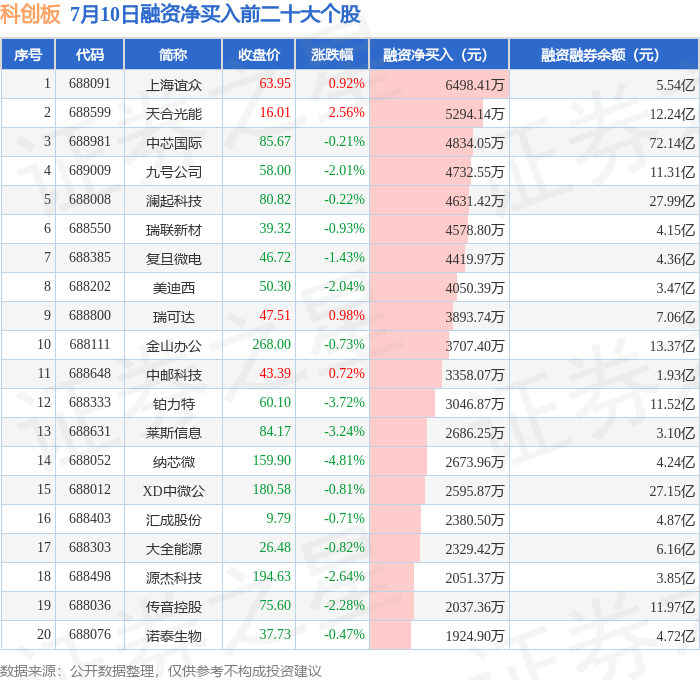Image resolution: width=700 pixels, height=680 pixels.
Task: Select stock name 中邮科技
Action: [x=174, y=375]
